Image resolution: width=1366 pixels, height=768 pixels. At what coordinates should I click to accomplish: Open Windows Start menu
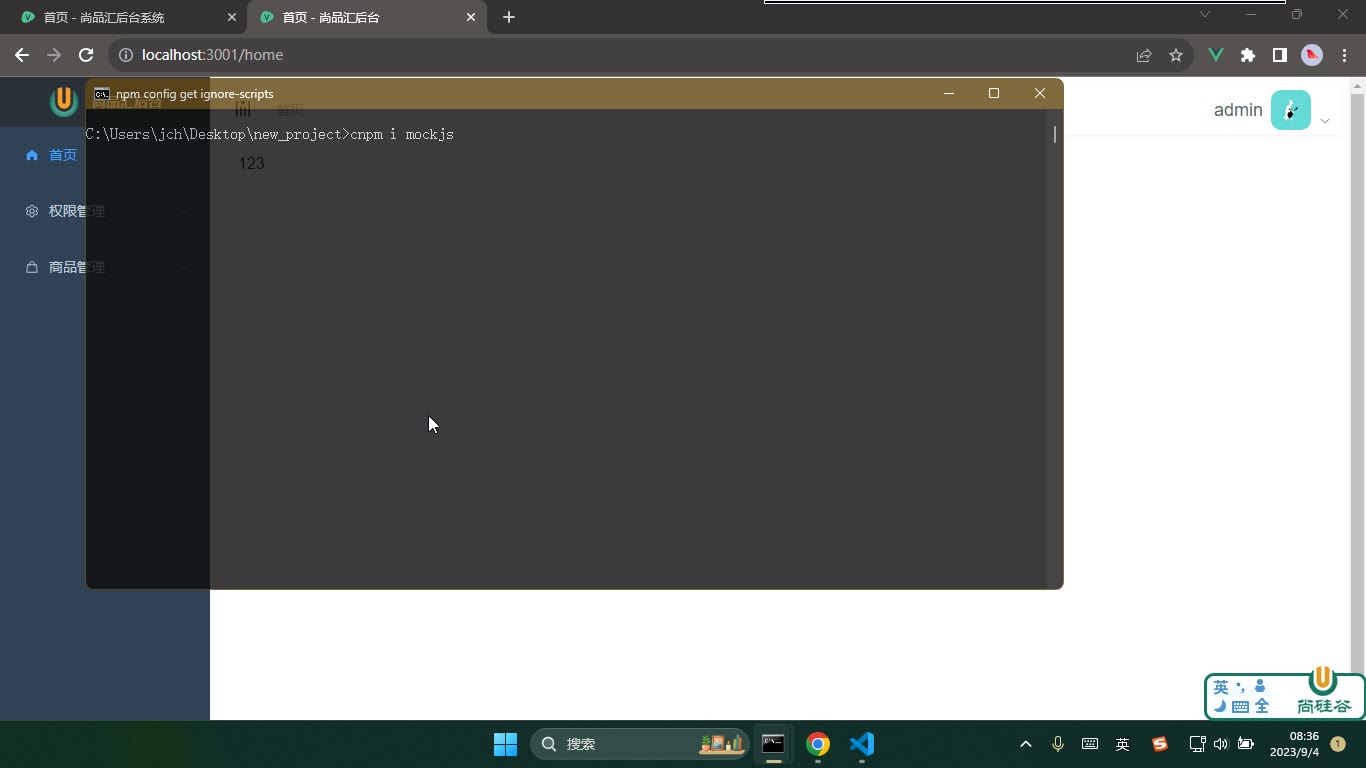pyautogui.click(x=505, y=744)
